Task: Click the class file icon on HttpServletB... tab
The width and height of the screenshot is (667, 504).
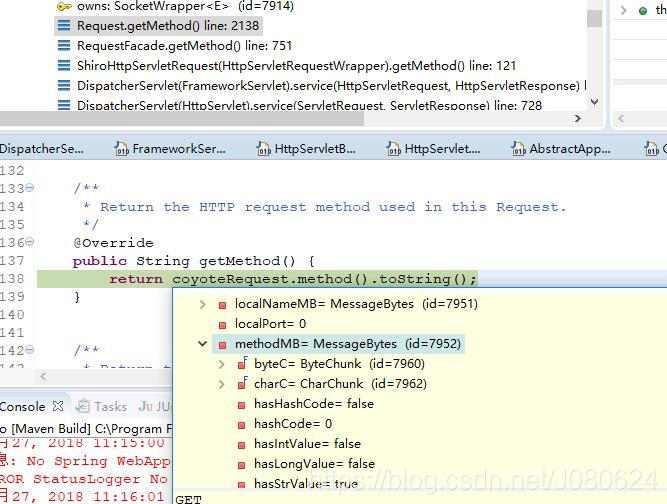Action: (263, 149)
